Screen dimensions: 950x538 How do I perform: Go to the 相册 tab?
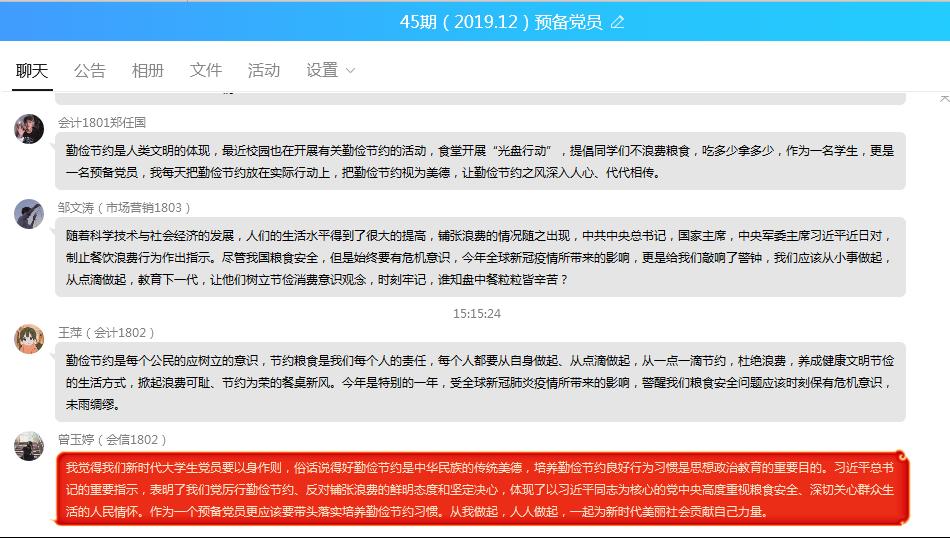[147, 70]
